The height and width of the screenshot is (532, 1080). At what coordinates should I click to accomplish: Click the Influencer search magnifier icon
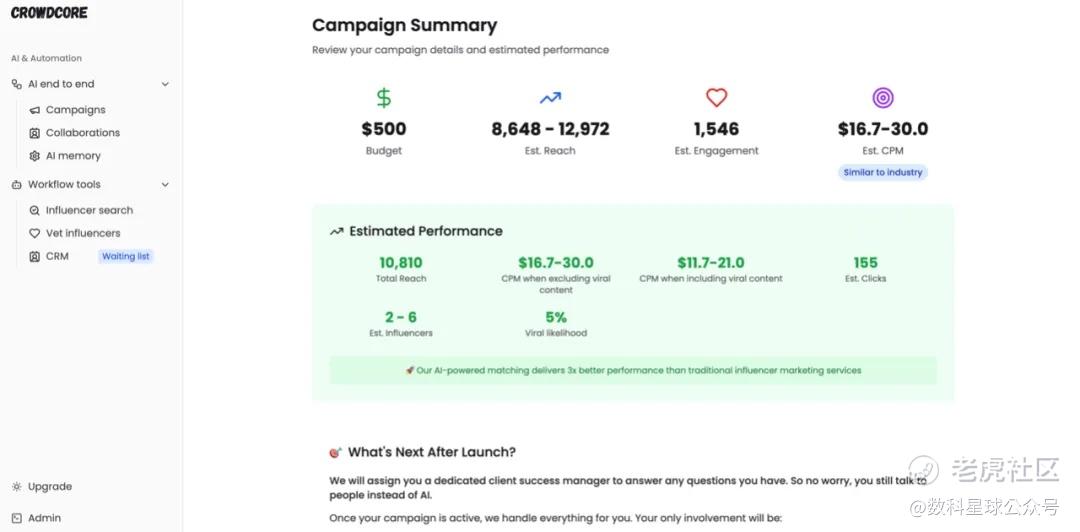click(34, 210)
